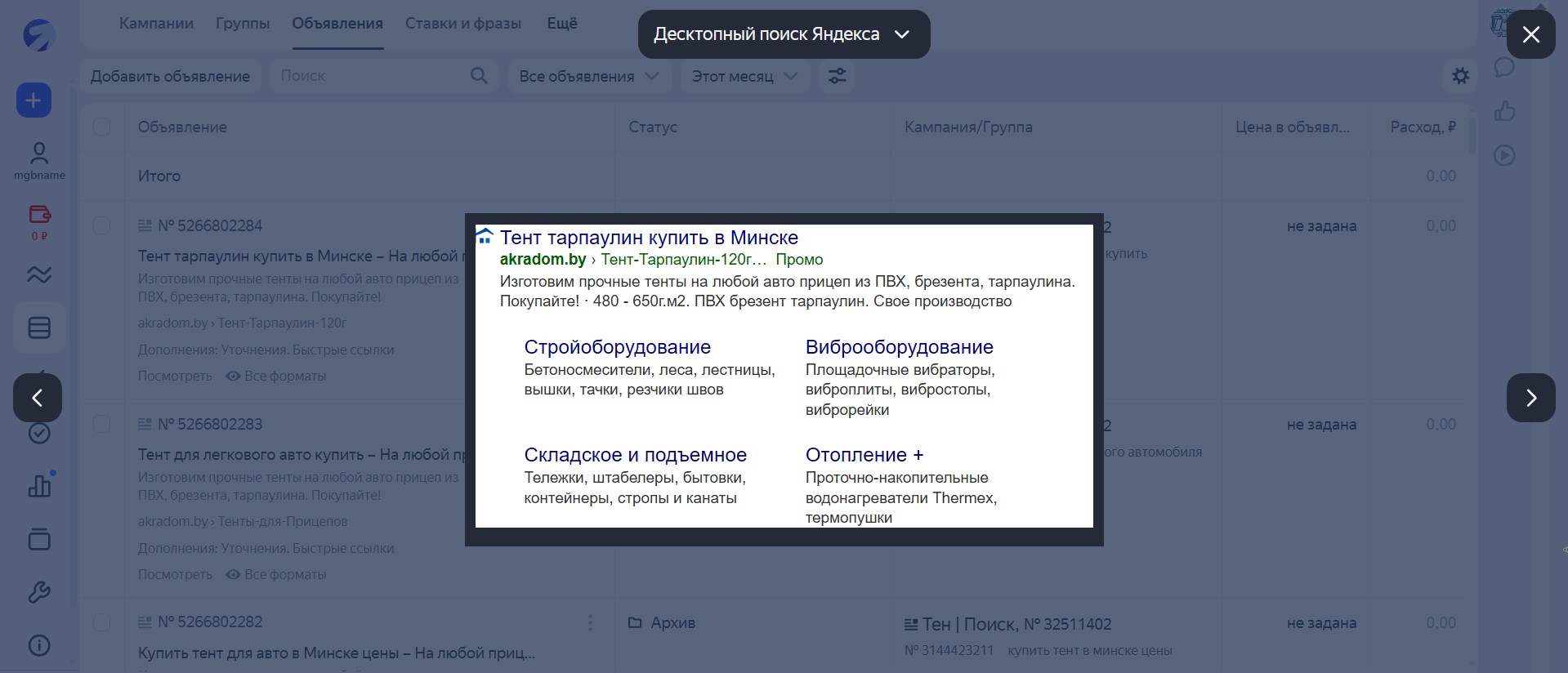Viewport: 1568px width, 673px height.
Task: Click the Добавить объявление button
Action: pyautogui.click(x=170, y=76)
